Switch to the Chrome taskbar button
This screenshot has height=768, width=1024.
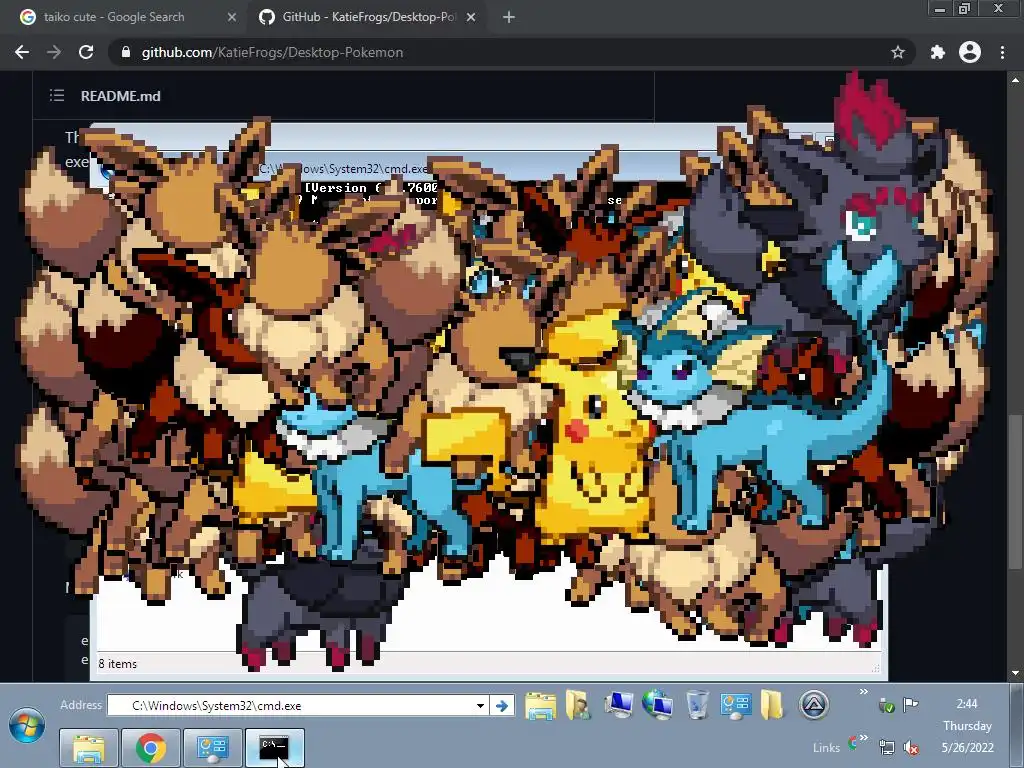(151, 748)
